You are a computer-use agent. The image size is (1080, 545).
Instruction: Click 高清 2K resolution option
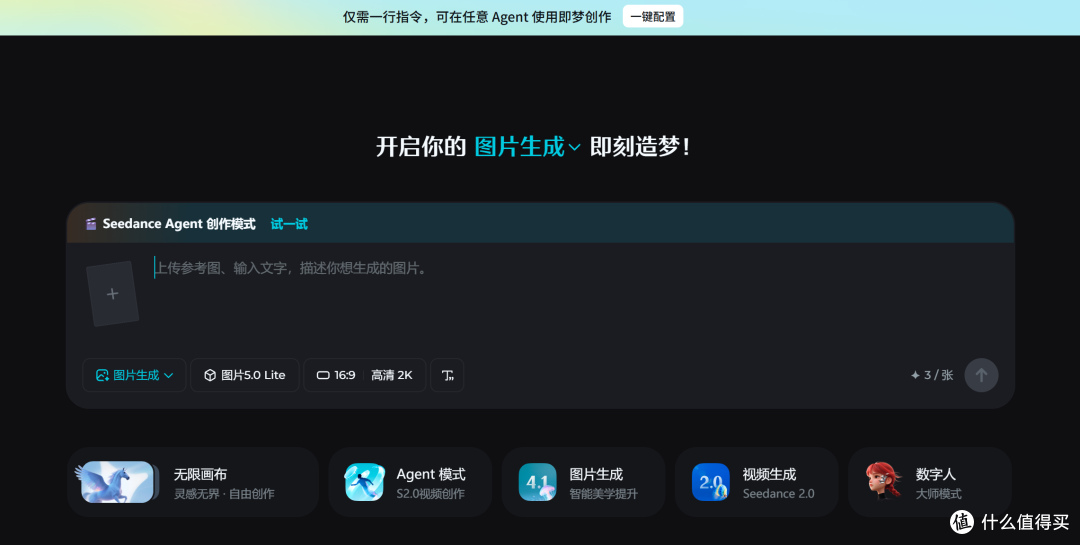tap(392, 375)
